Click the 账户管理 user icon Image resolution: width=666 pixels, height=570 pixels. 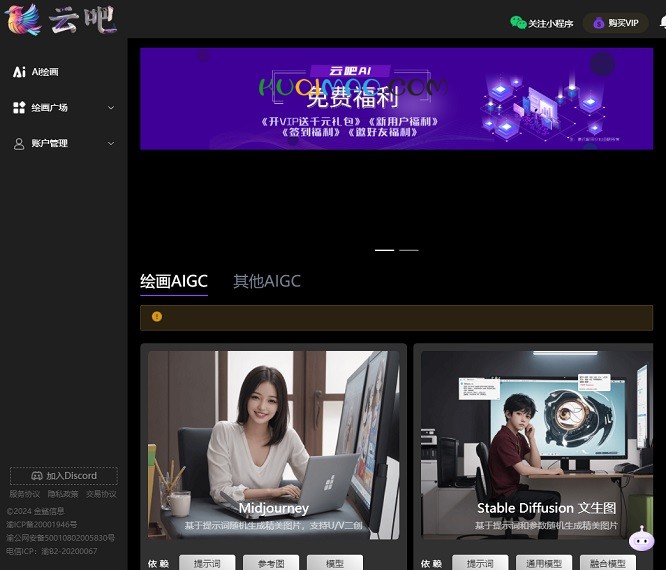pos(19,144)
